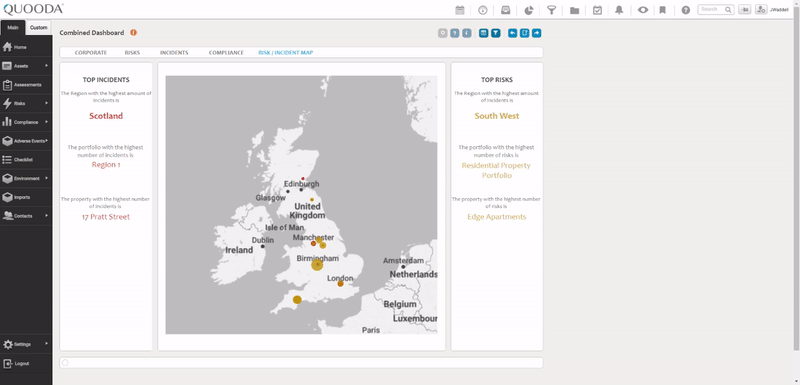Click the large yellow marker near Birmingham
This screenshot has height=385, width=800.
(317, 265)
